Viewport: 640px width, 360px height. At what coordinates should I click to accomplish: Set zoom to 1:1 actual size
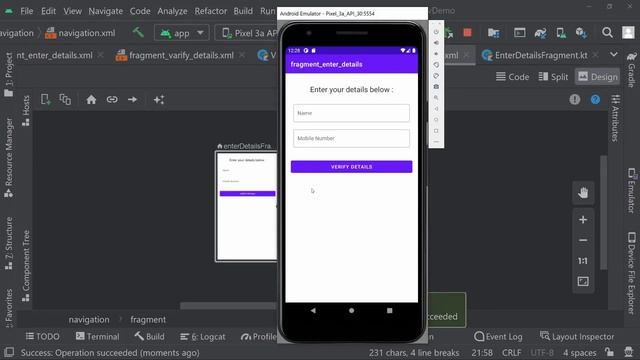583,261
